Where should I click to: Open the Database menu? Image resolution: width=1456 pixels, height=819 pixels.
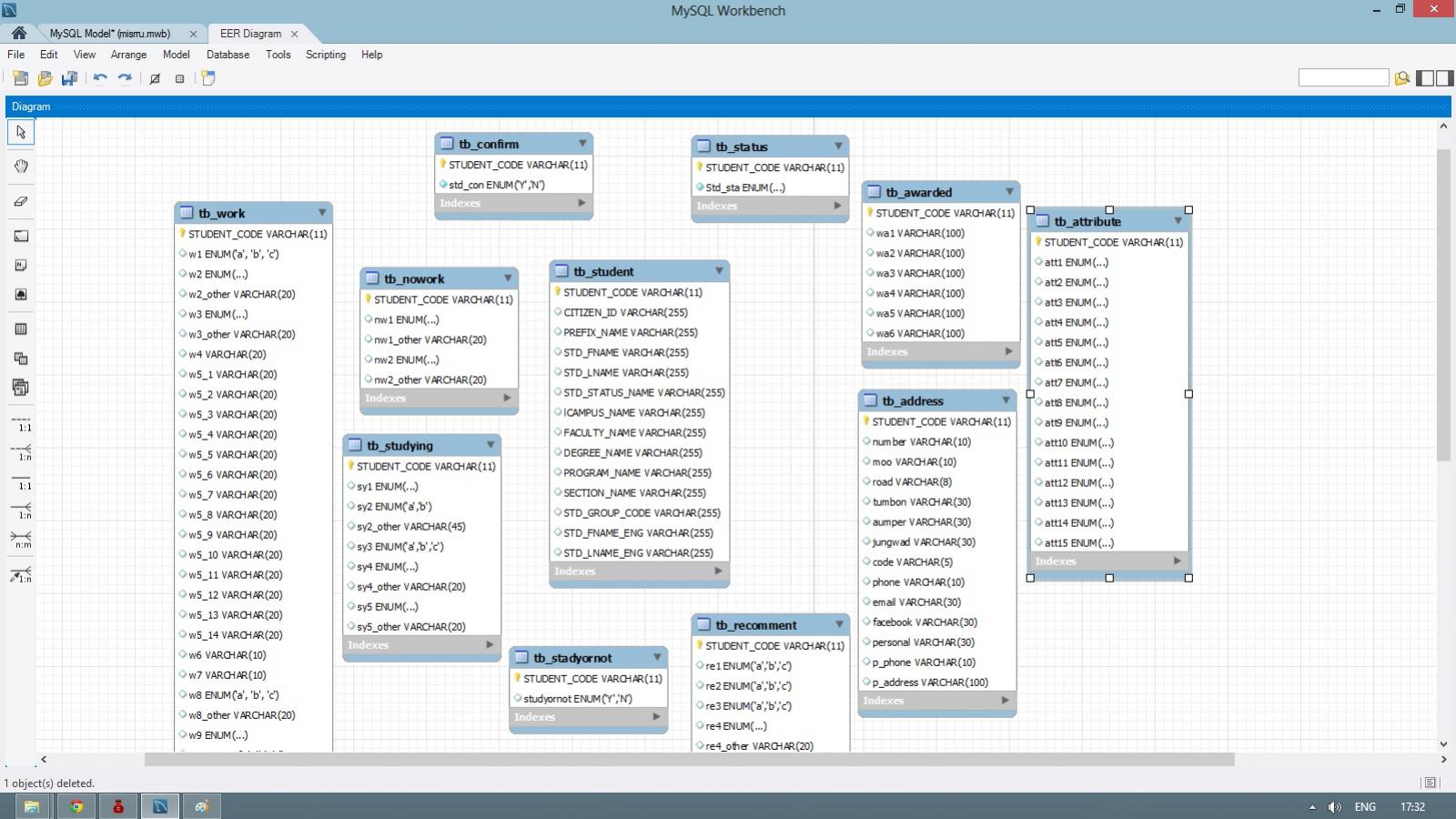click(x=227, y=55)
